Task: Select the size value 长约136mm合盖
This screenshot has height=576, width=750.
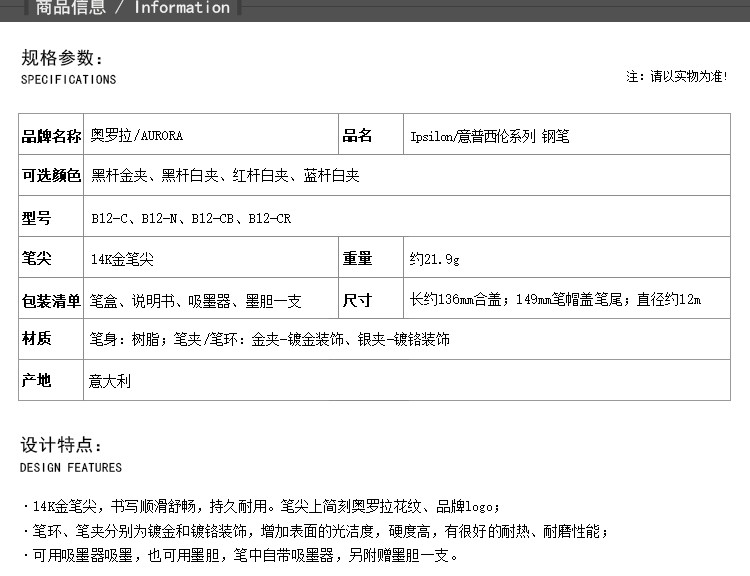Action: pos(555,299)
